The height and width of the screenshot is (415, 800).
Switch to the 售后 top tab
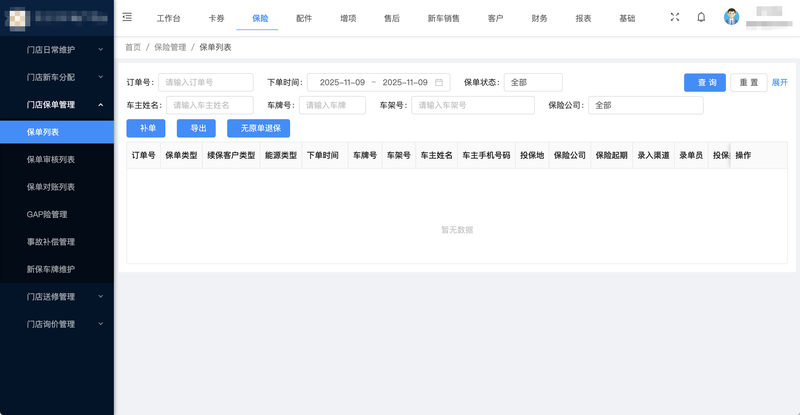(x=392, y=18)
